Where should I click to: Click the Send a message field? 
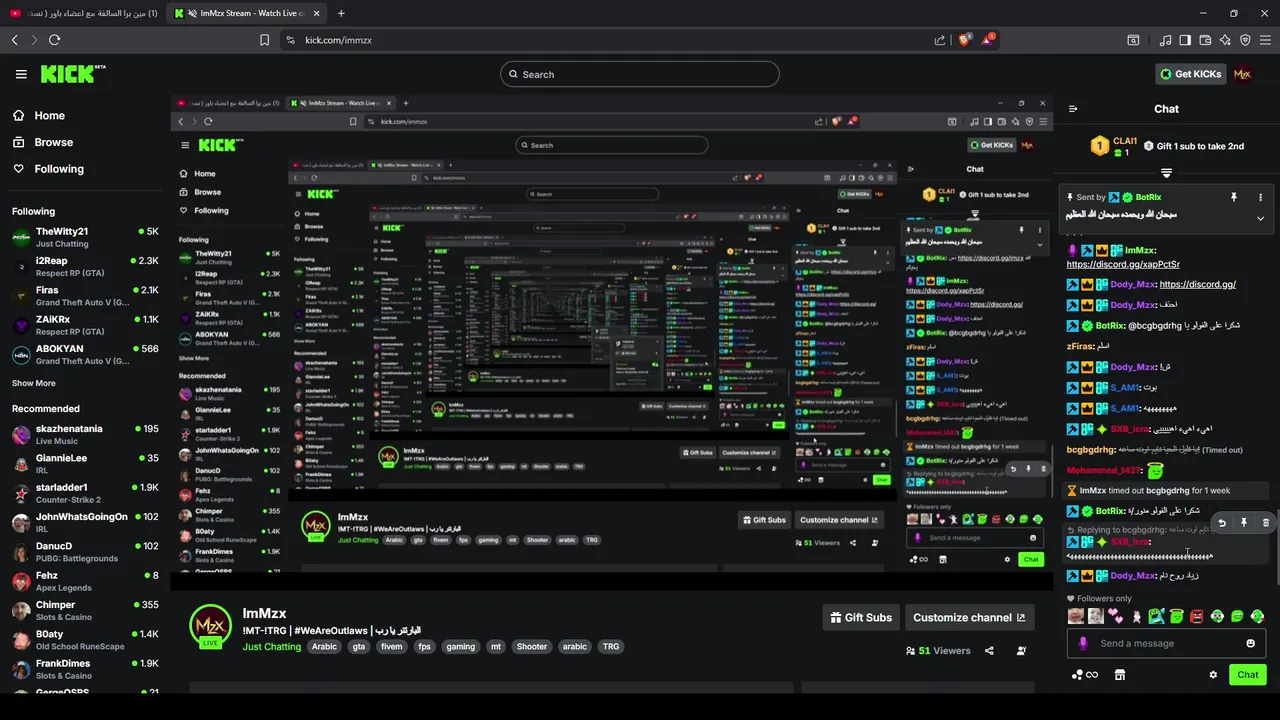click(1167, 643)
